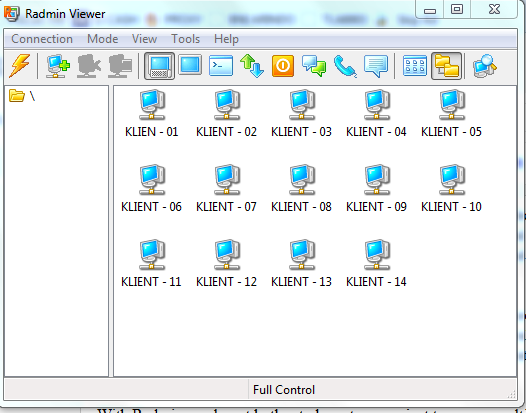Select File Transfer mode arrows icon
Screen dimensions: 526x413
click(x=252, y=66)
